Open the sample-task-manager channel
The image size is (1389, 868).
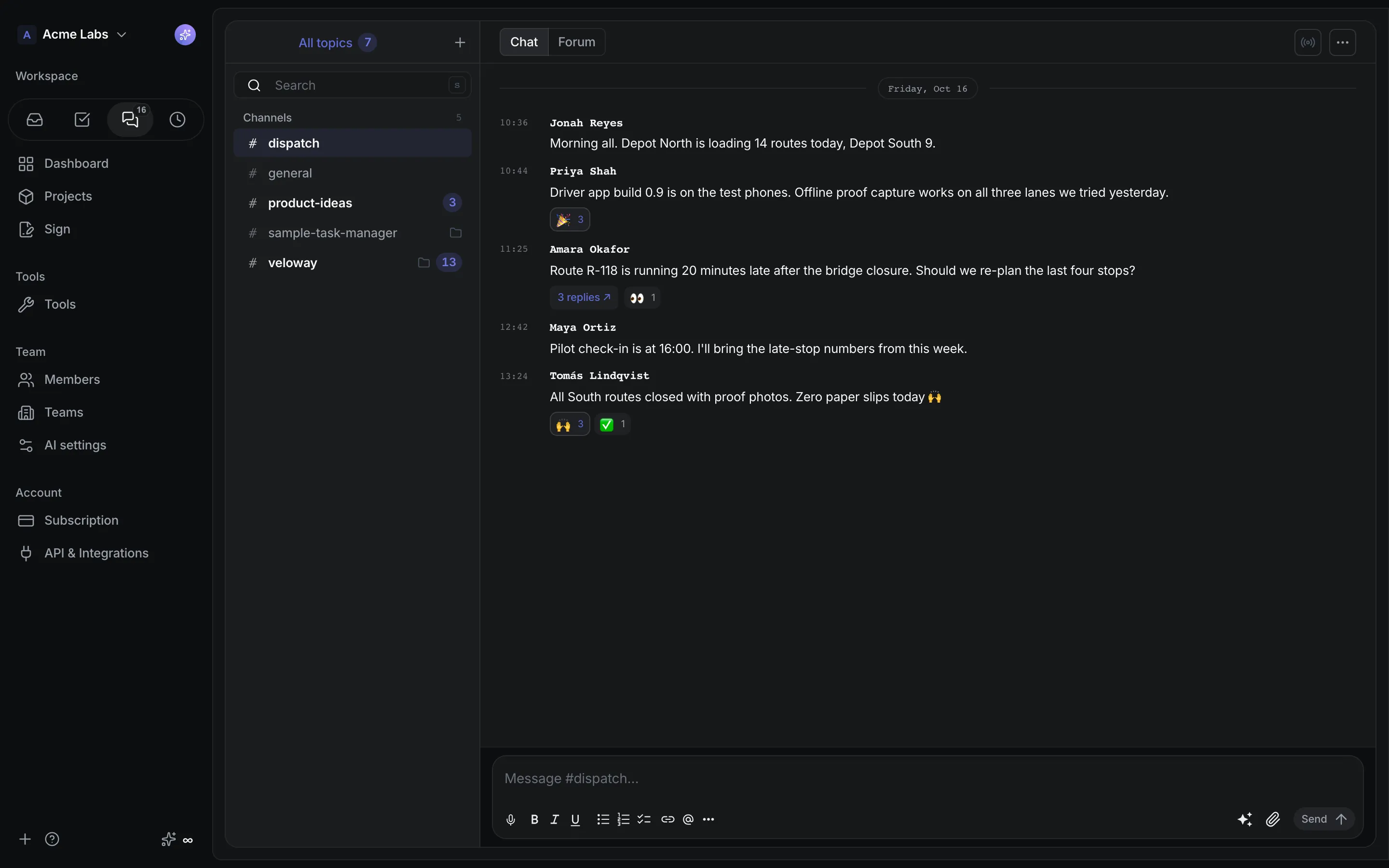click(x=353, y=232)
